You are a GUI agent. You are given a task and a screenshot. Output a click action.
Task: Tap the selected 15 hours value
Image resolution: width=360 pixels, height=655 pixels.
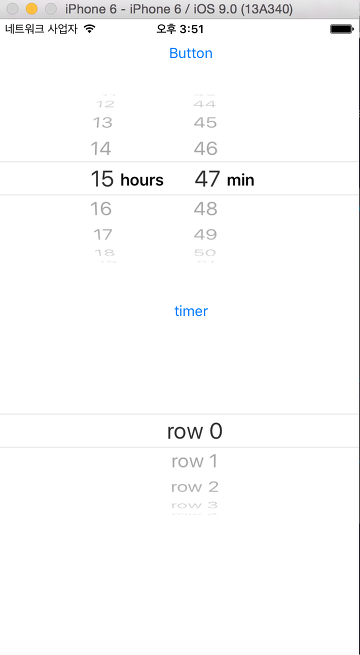127,179
